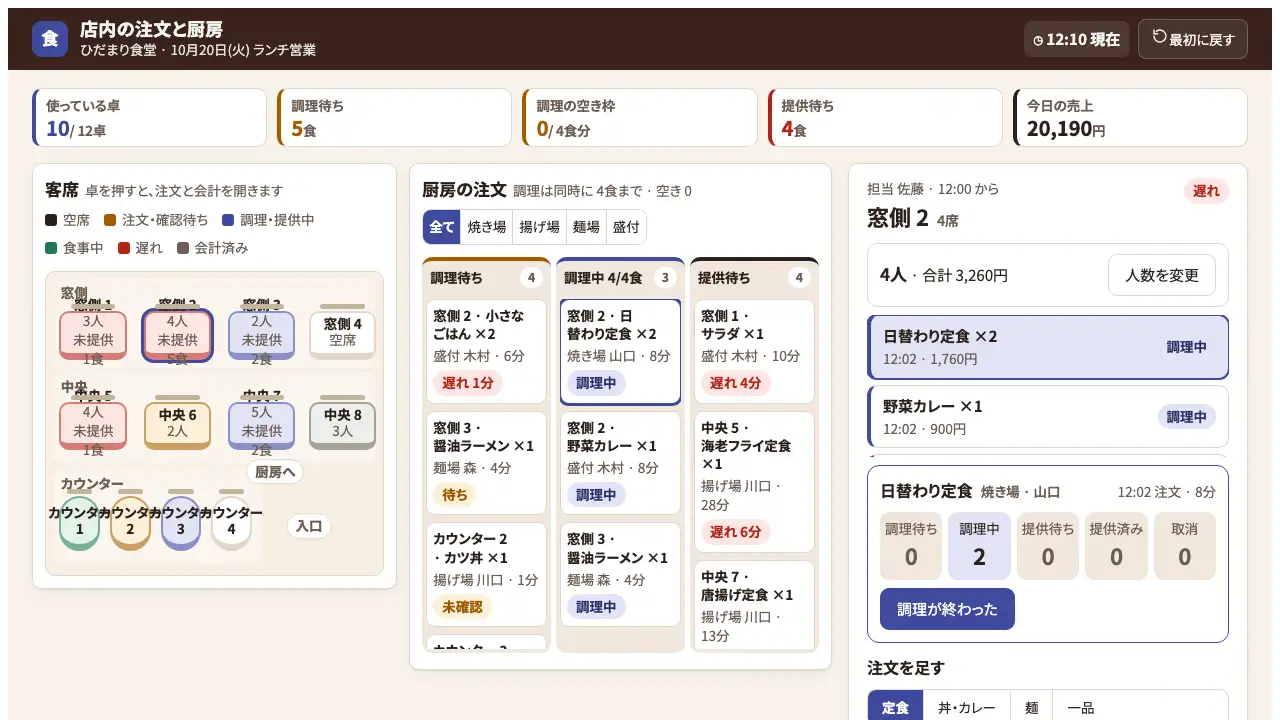Click the 今日の売上 20,190円 summary card
This screenshot has height=720, width=1280.
point(1130,118)
